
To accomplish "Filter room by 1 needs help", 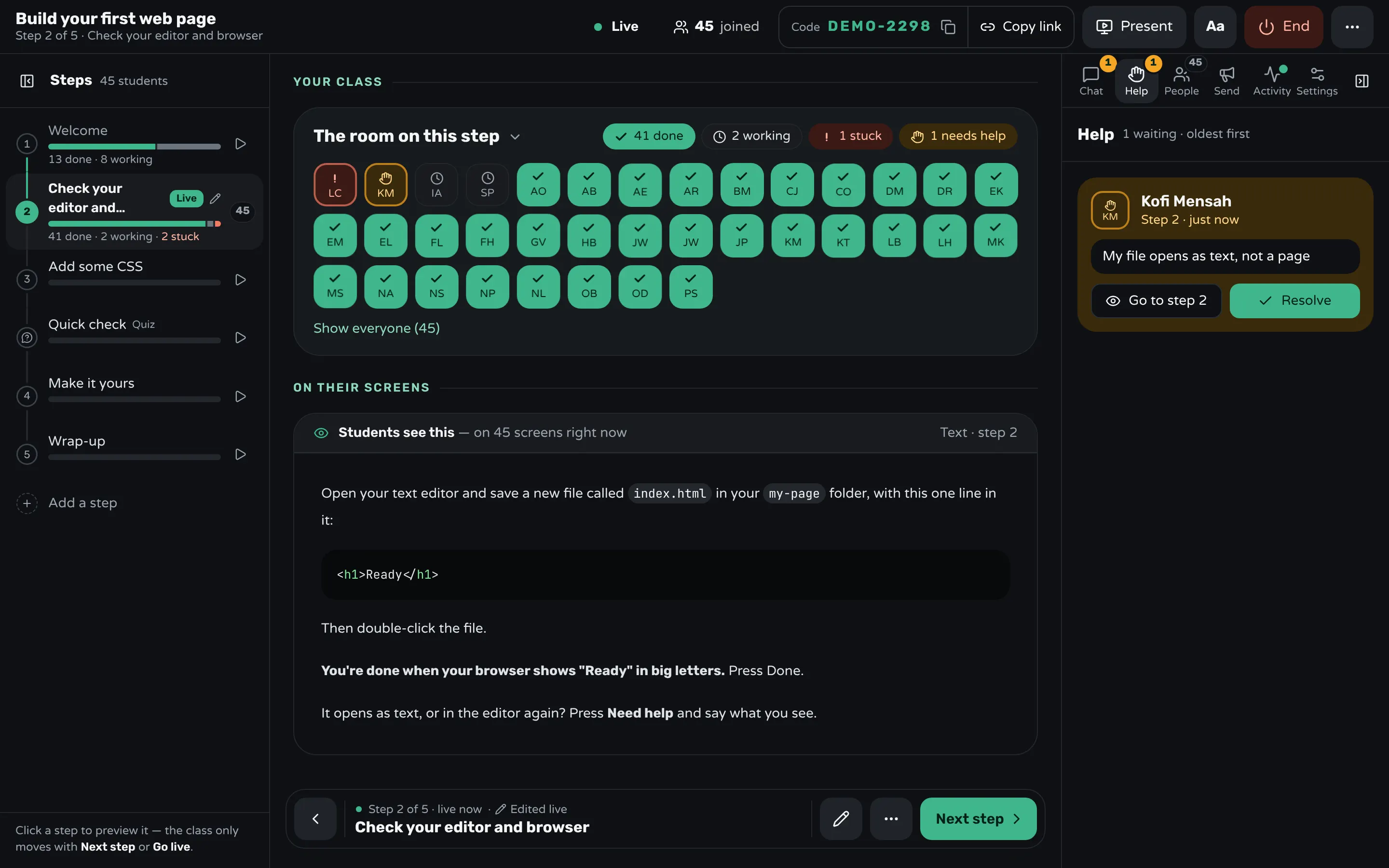I will coord(958,136).
